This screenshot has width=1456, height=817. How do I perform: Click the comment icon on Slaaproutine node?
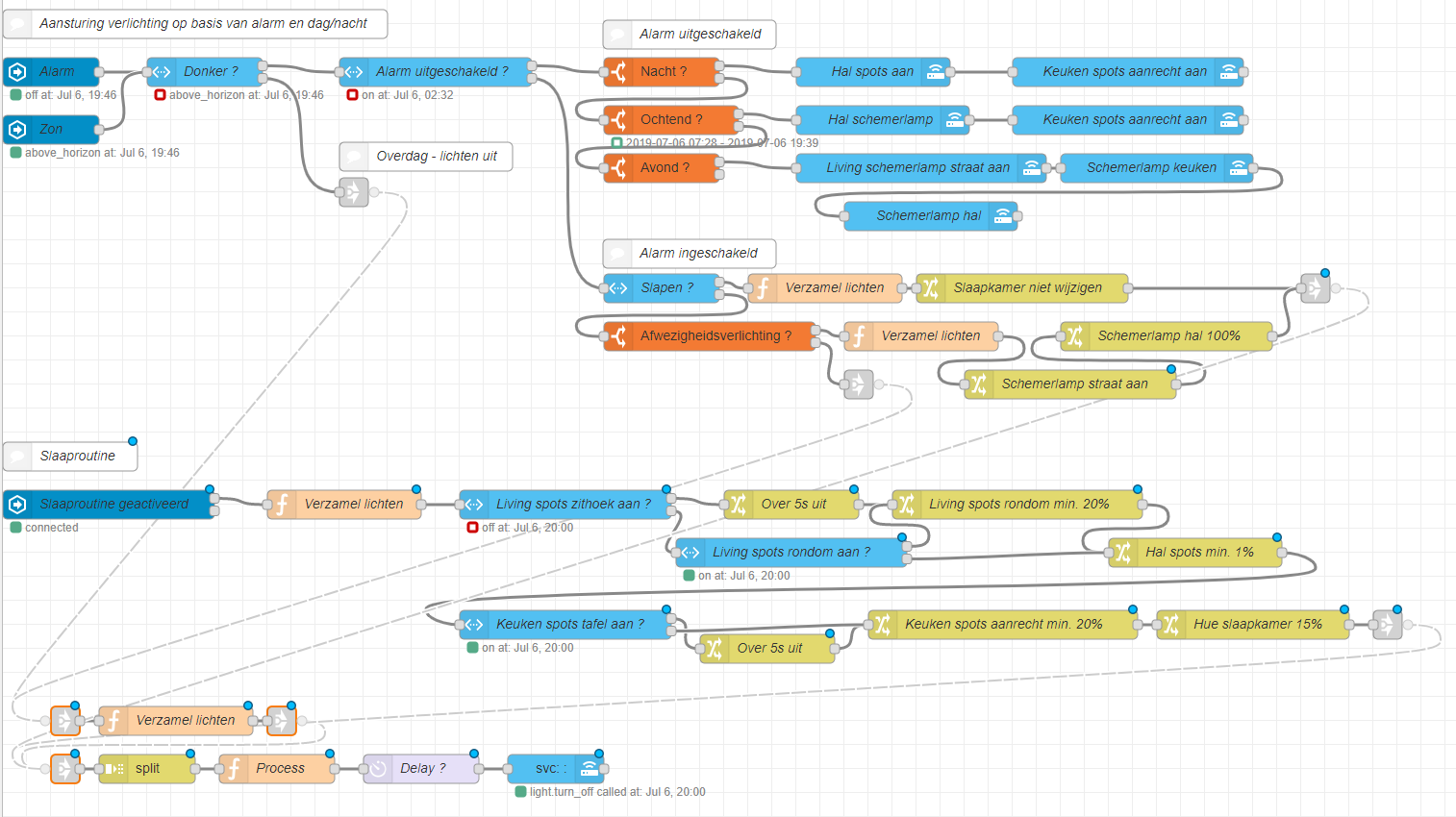(x=17, y=457)
